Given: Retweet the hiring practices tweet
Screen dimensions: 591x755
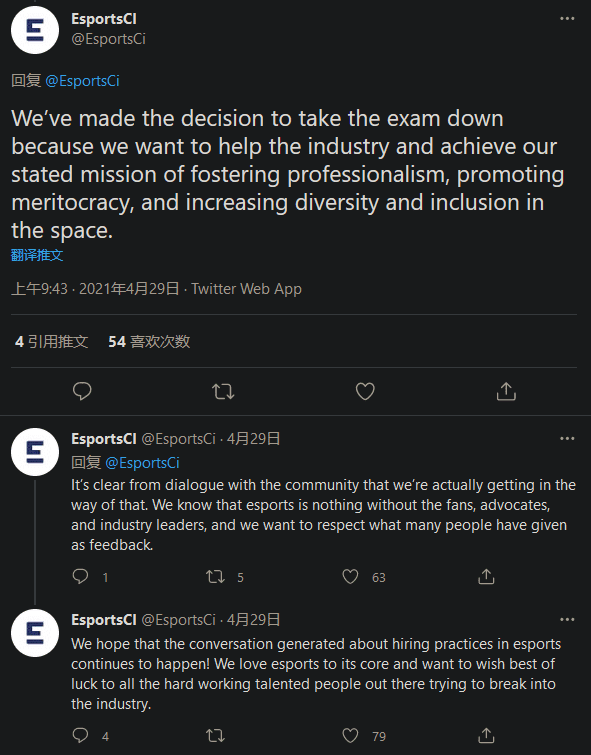Looking at the screenshot, I should [215, 735].
